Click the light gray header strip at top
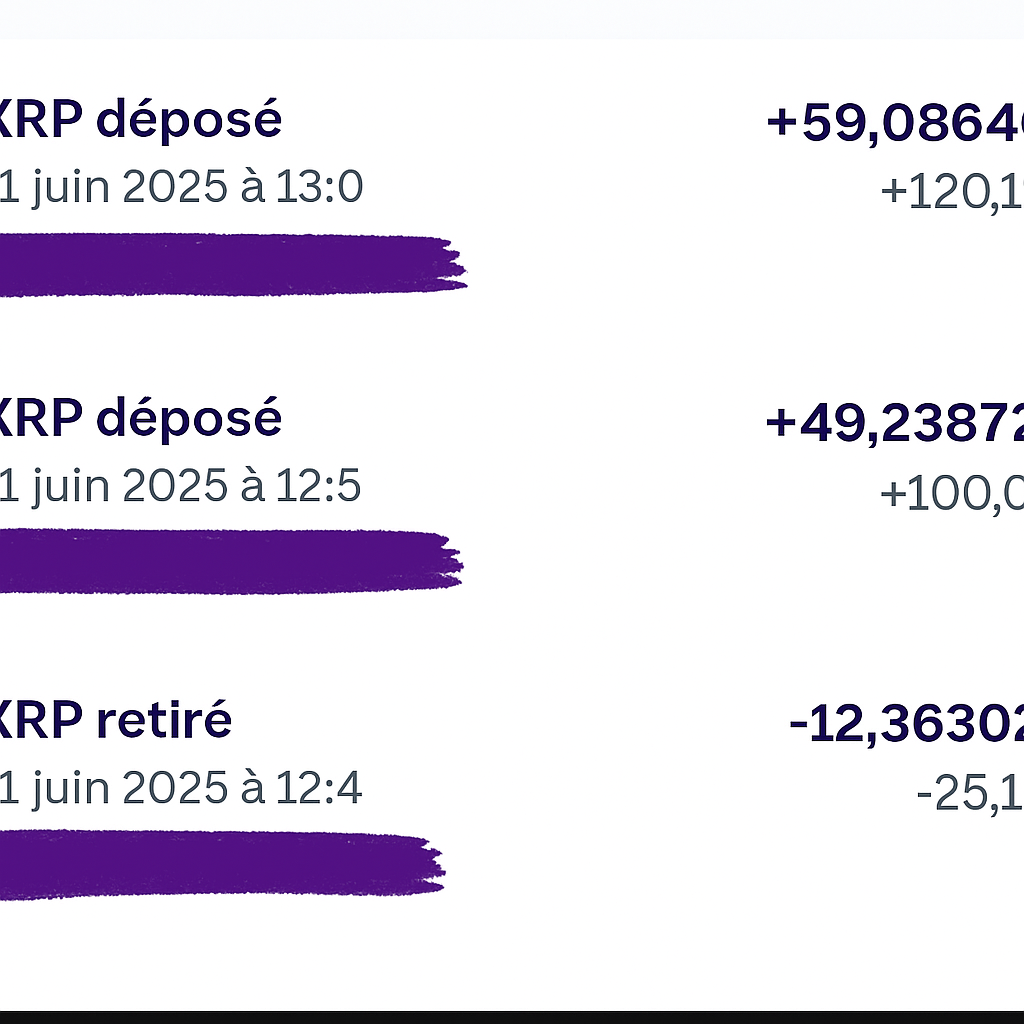1024x1024 pixels. pyautogui.click(x=512, y=18)
